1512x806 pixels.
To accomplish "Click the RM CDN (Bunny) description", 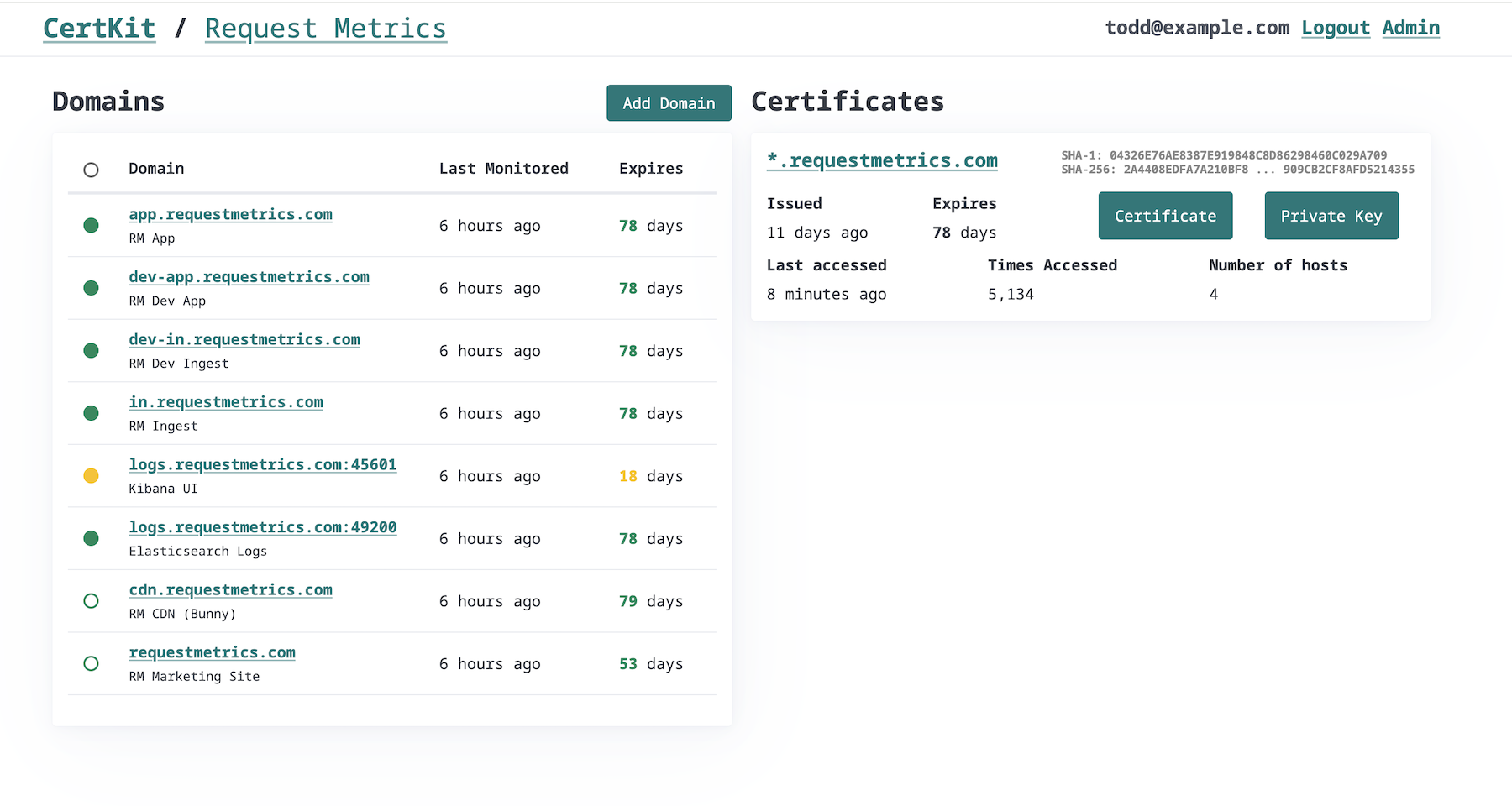I will point(182,614).
